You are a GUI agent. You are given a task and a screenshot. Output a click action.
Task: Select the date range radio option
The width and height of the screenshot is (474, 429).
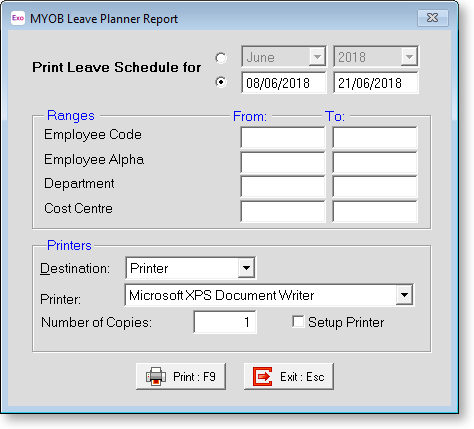221,82
